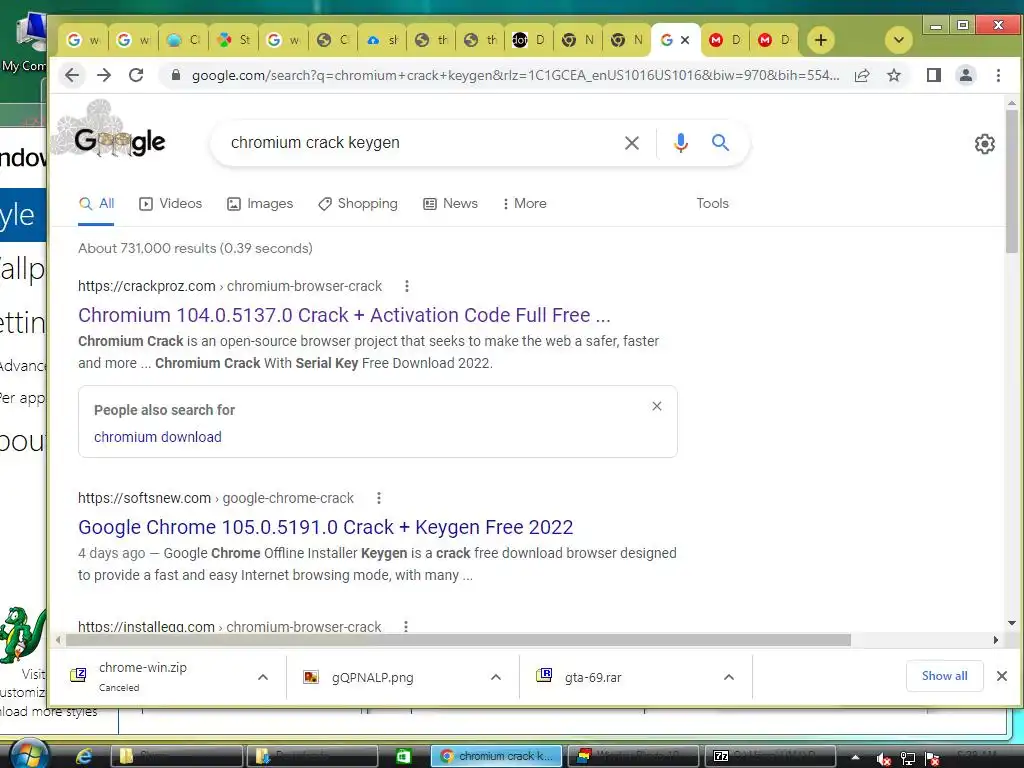Click the vertical scrollbar thumb

click(x=1012, y=182)
